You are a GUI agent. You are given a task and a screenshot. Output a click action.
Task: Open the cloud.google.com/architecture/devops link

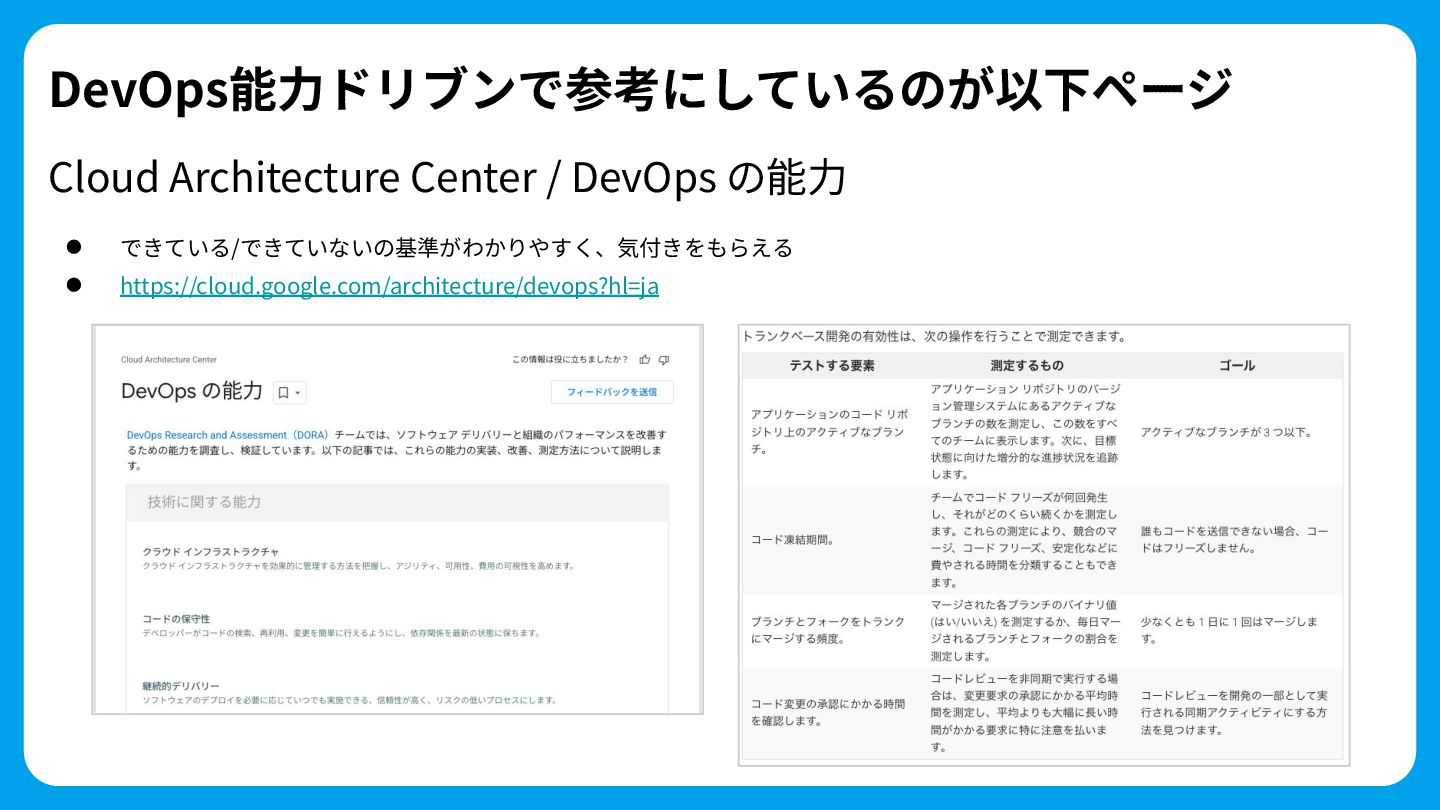389,285
